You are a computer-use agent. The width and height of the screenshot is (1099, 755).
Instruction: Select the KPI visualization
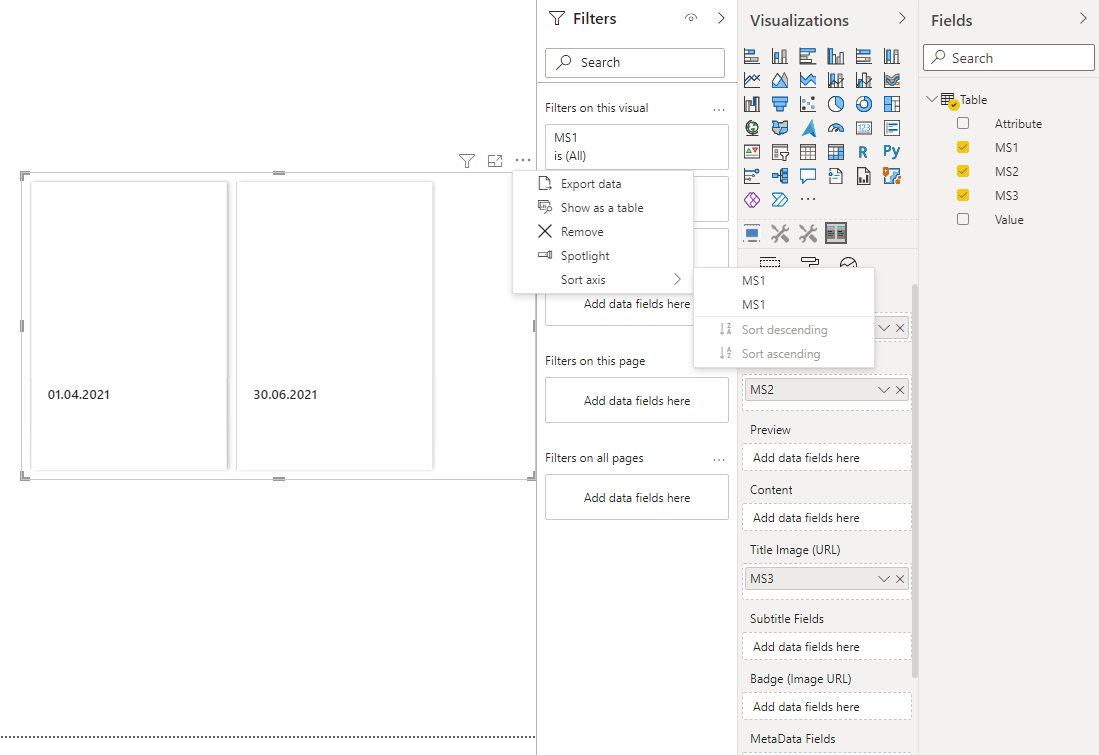click(751, 151)
